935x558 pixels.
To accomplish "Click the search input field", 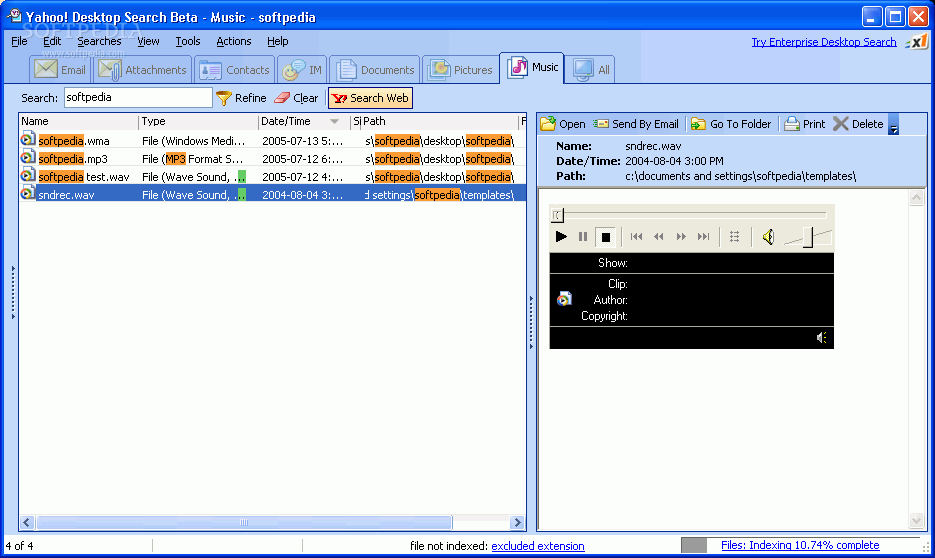I will (138, 97).
